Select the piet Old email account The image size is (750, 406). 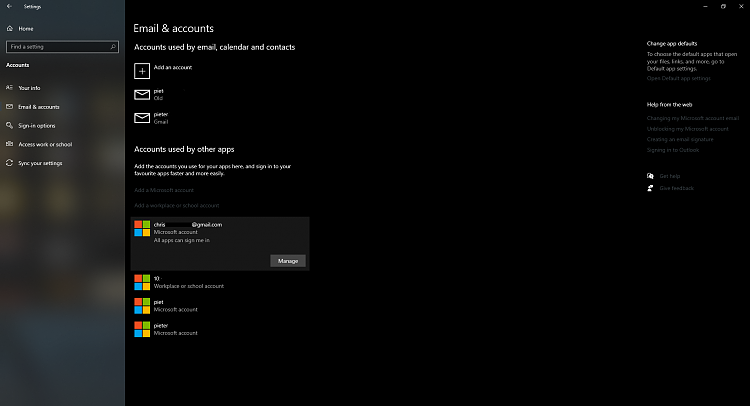click(x=220, y=95)
